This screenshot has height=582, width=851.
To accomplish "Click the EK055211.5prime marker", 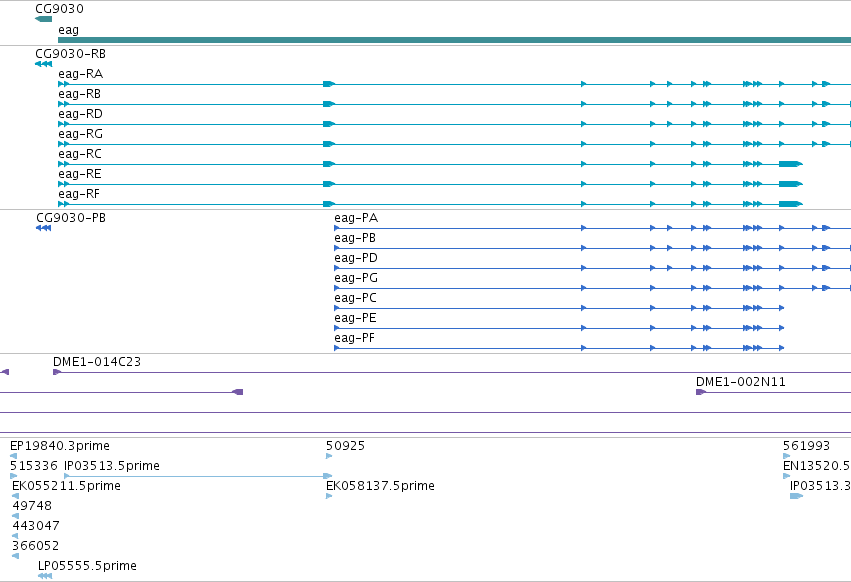I will [15, 496].
